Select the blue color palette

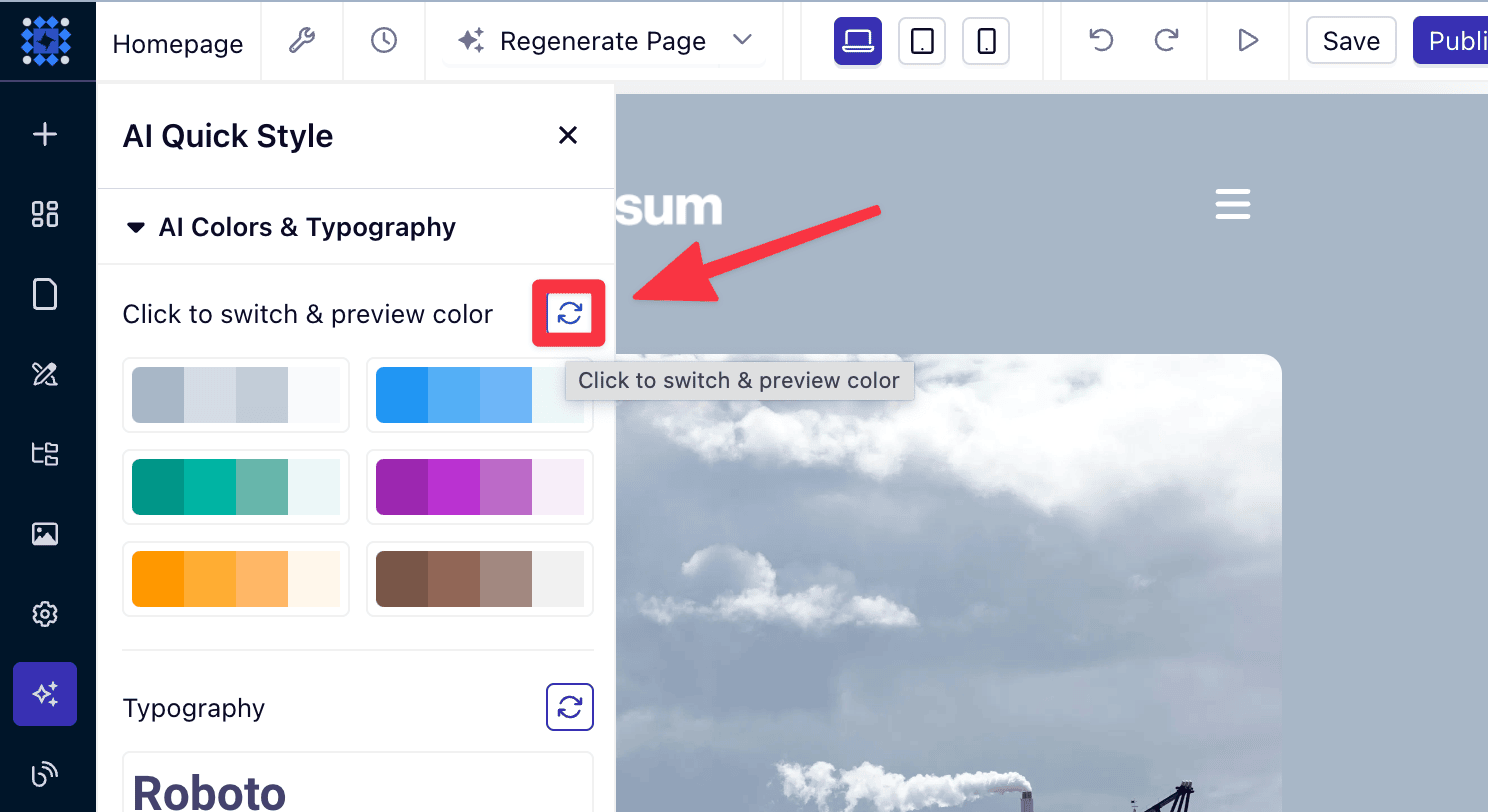pyautogui.click(x=480, y=395)
